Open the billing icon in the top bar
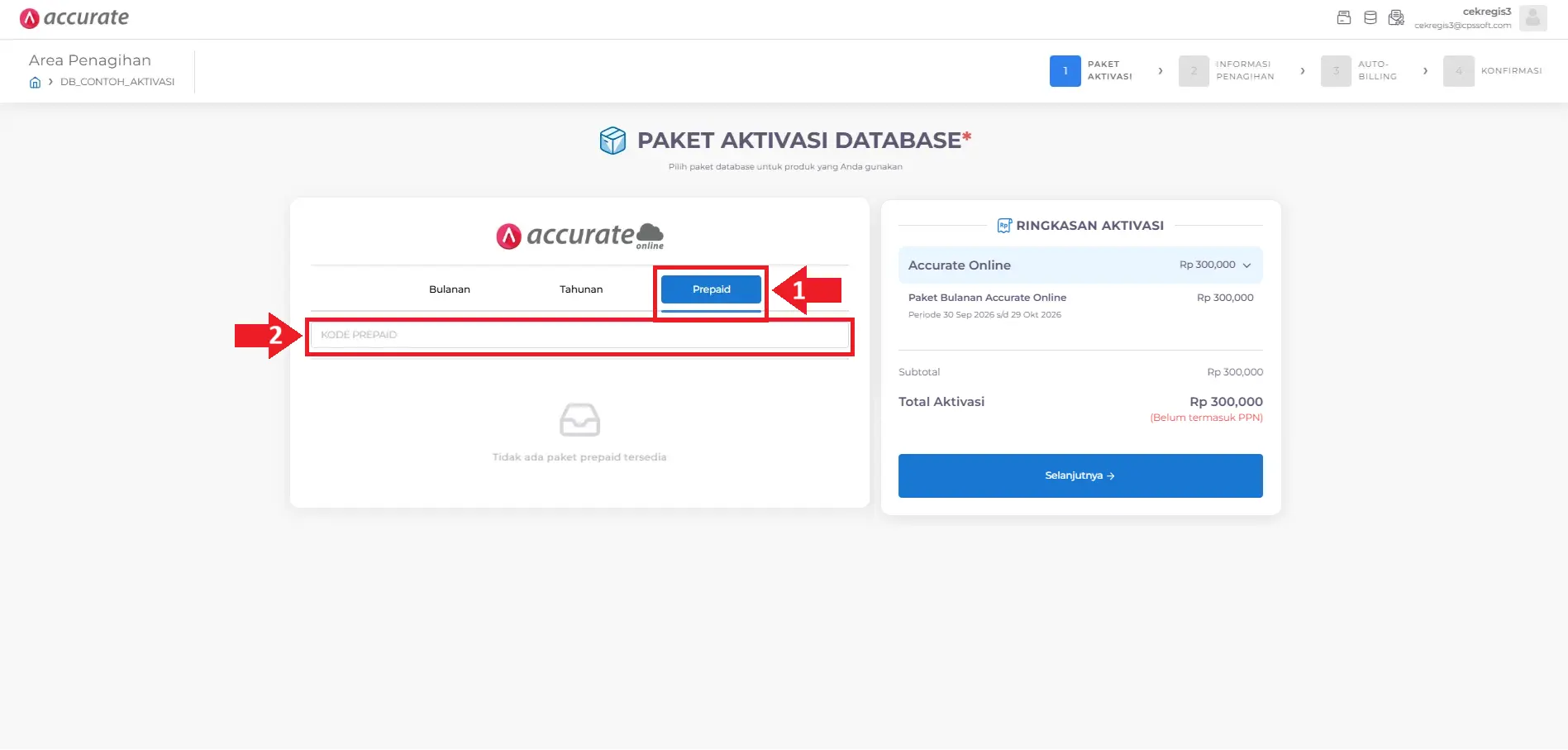 (1344, 17)
